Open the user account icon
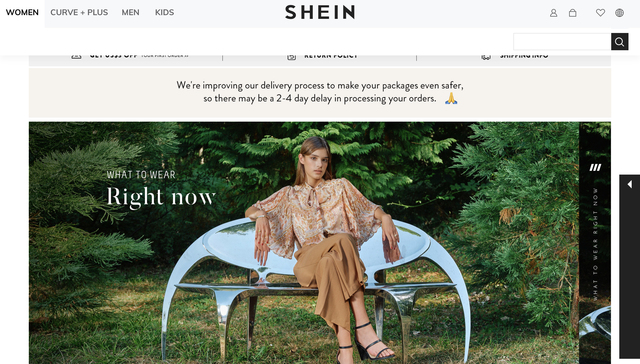640x364 pixels. point(553,13)
